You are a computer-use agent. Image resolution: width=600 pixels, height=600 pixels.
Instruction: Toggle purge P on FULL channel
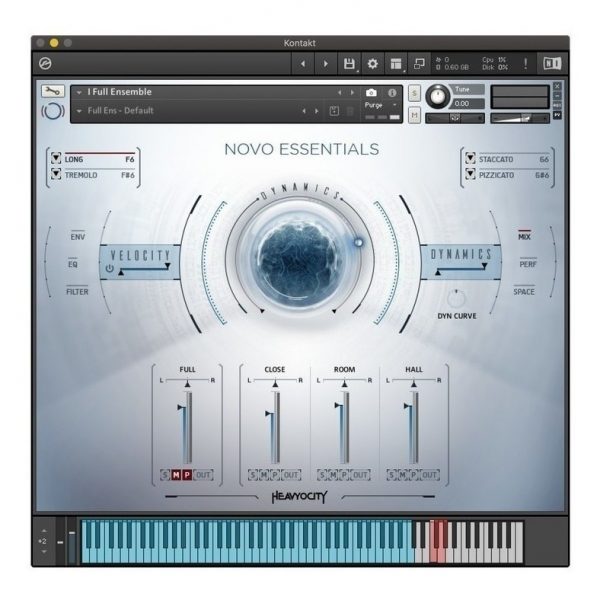coord(187,475)
